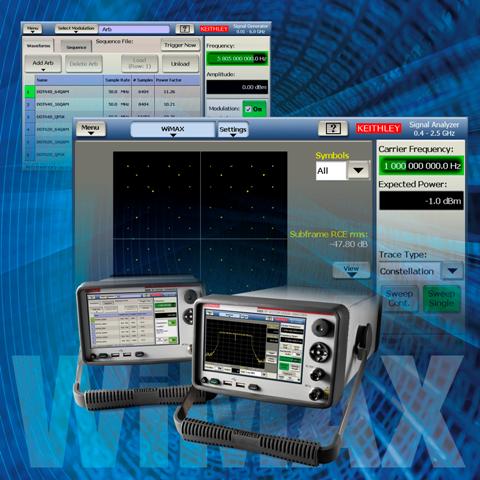Expand the Trace Type Constellation dropdown
The width and height of the screenshot is (480, 480).
(x=452, y=271)
